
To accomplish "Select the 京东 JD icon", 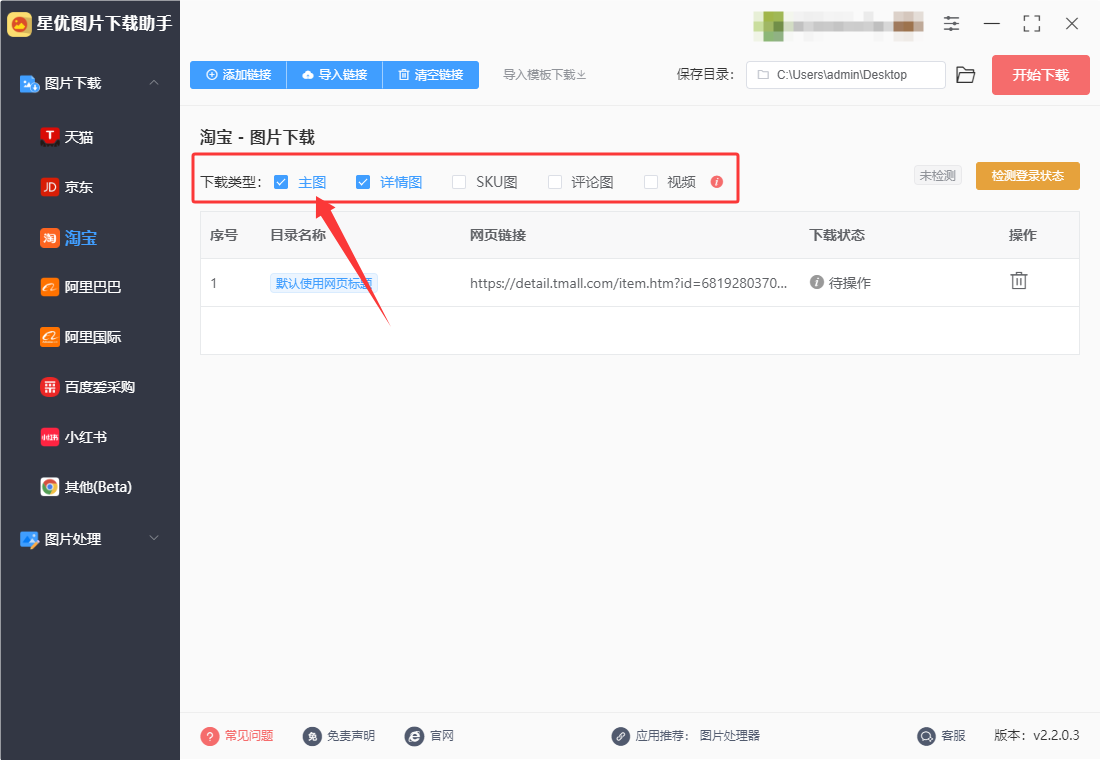I will click(x=49, y=187).
